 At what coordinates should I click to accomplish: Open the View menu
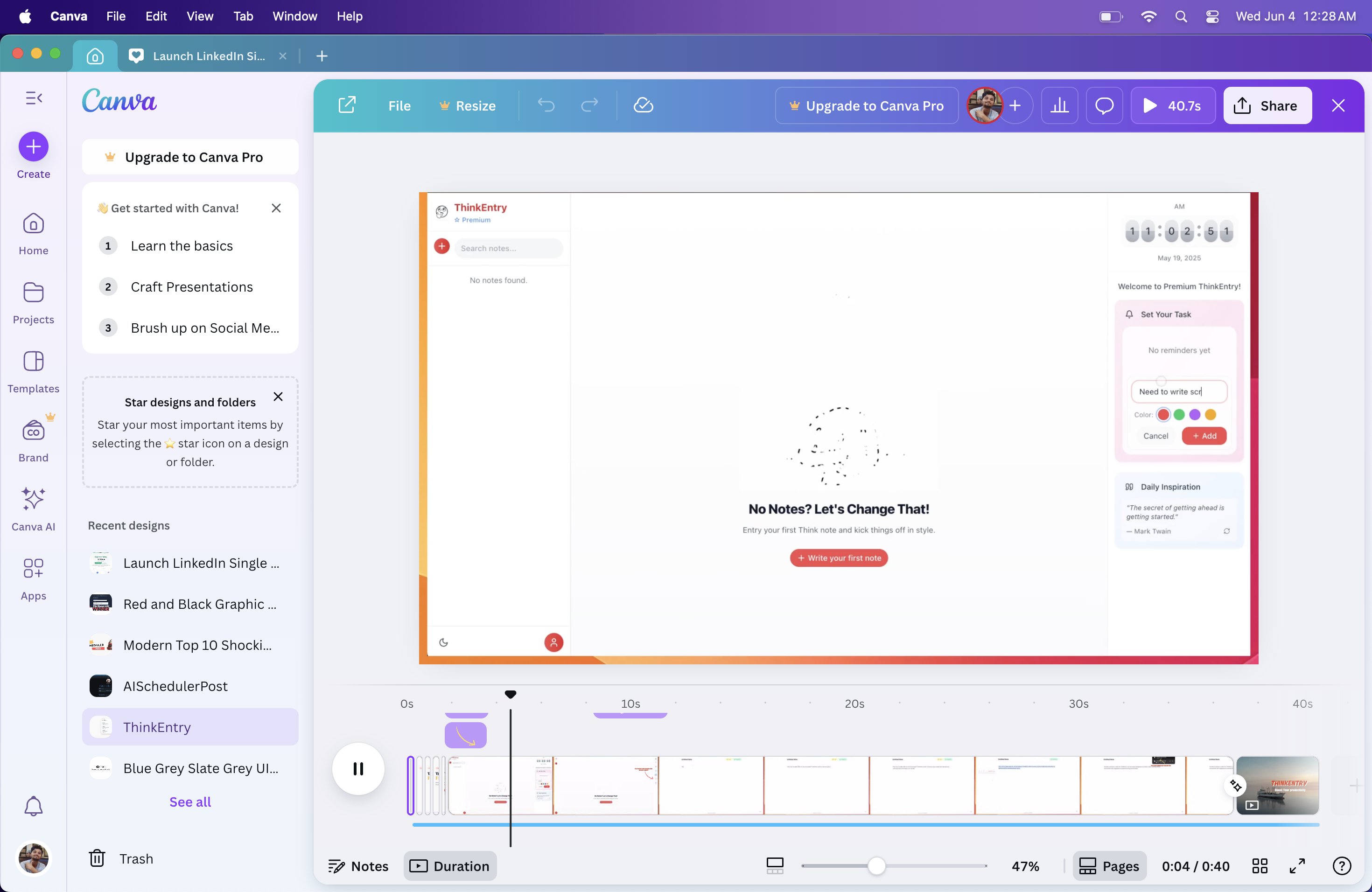pos(199,16)
